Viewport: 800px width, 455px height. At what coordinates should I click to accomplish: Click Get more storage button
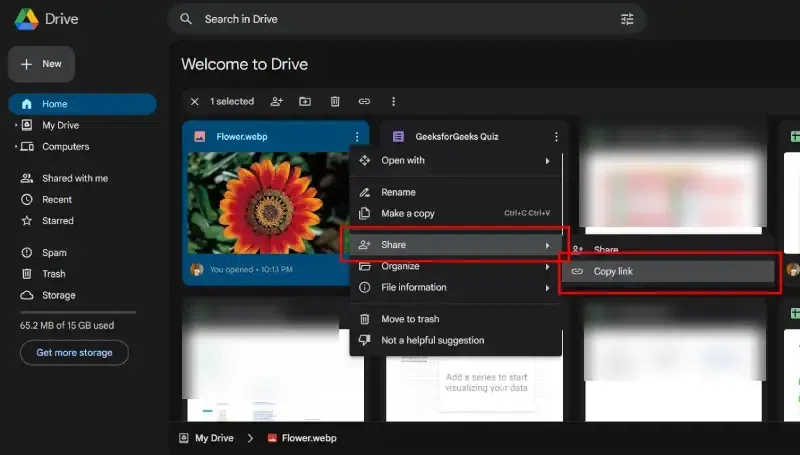[74, 353]
